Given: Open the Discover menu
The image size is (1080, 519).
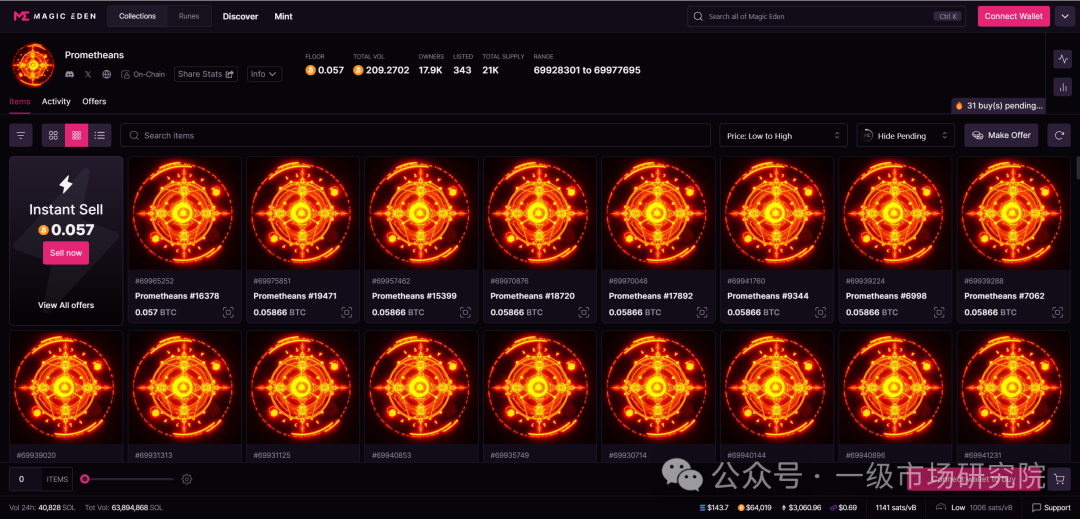Looking at the screenshot, I should (240, 17).
